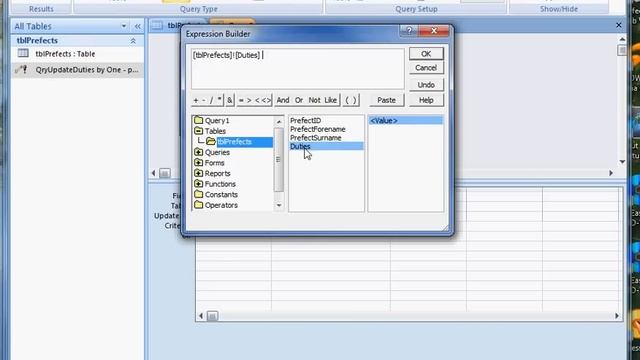Screen dimensions: 640x360
Task: Collapse the navigation pane shutter
Action: [x=138, y=26]
